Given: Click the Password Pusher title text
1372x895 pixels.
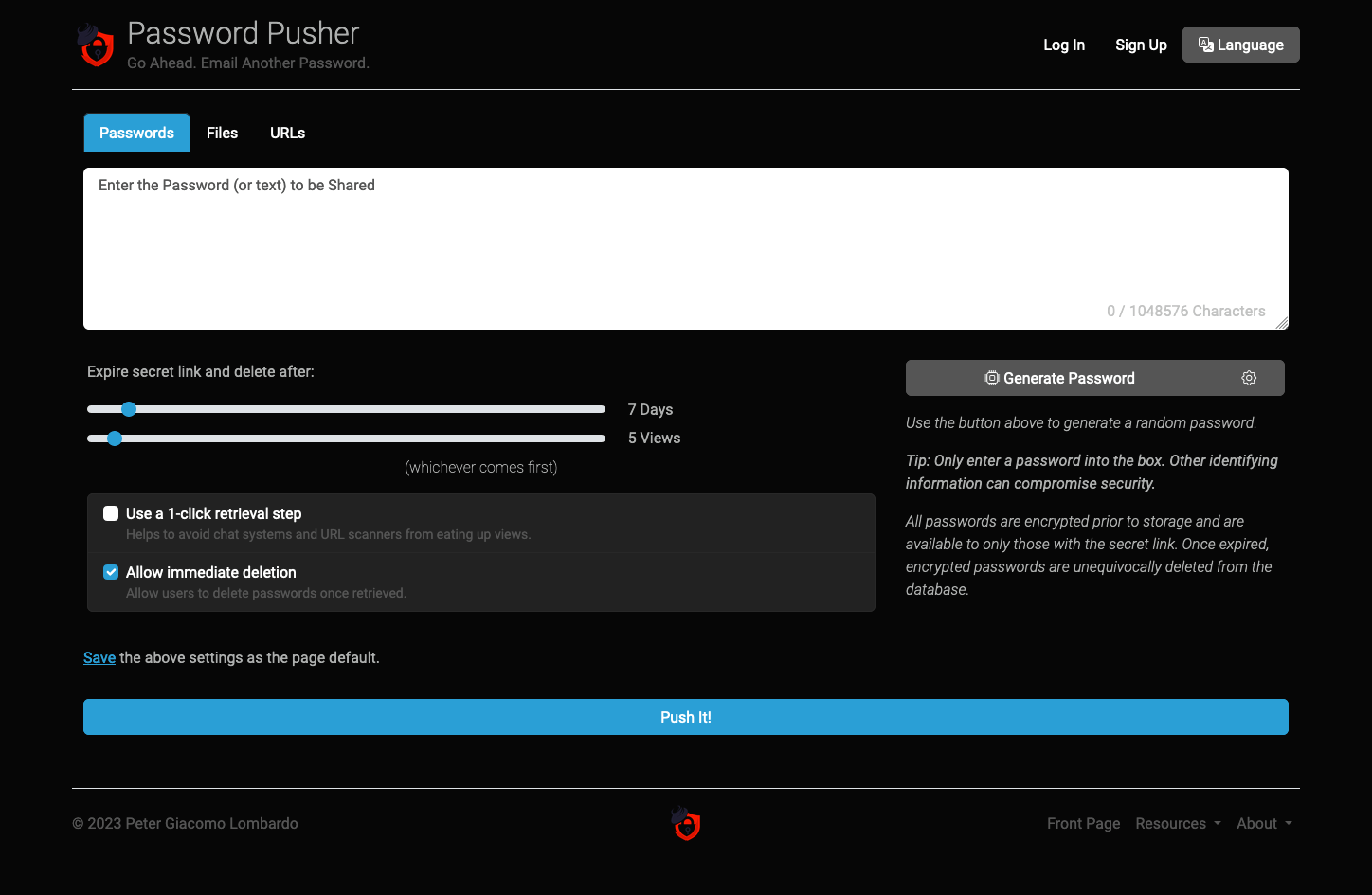Looking at the screenshot, I should click(x=244, y=33).
